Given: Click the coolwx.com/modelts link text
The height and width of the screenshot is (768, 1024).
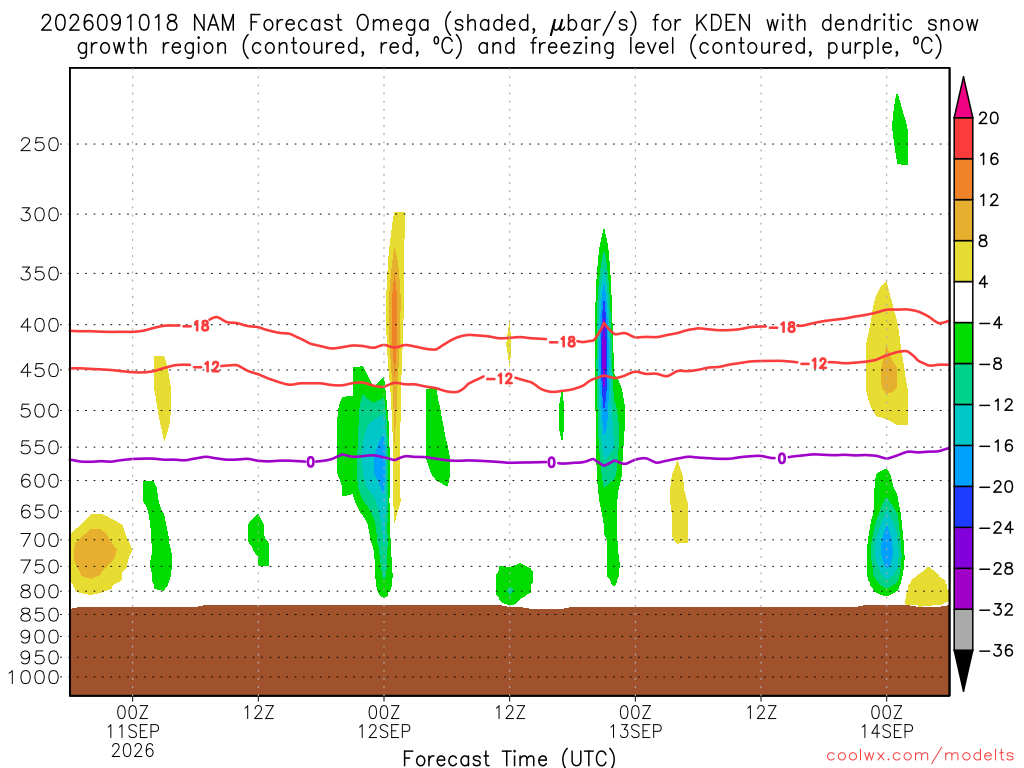Looking at the screenshot, I should [921, 756].
